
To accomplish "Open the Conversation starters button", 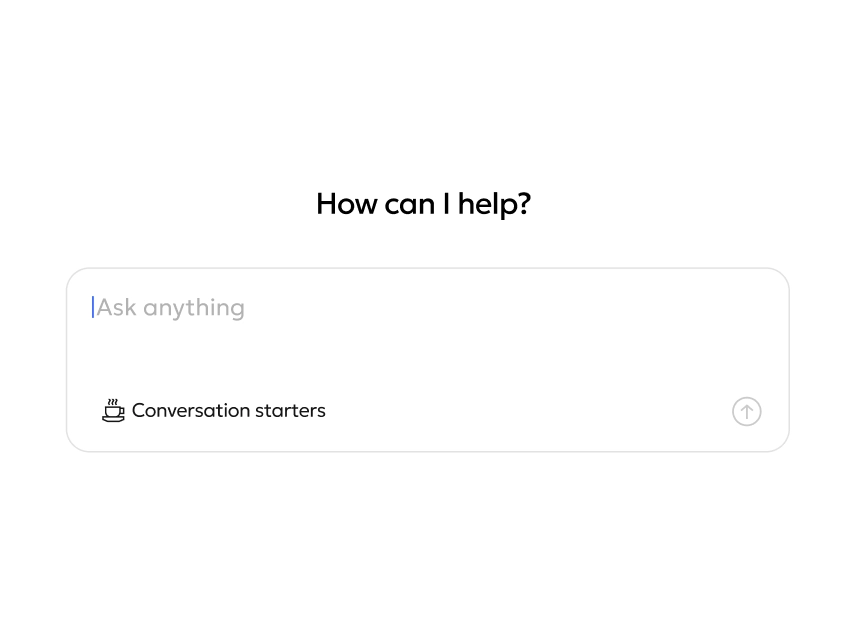I will (214, 410).
